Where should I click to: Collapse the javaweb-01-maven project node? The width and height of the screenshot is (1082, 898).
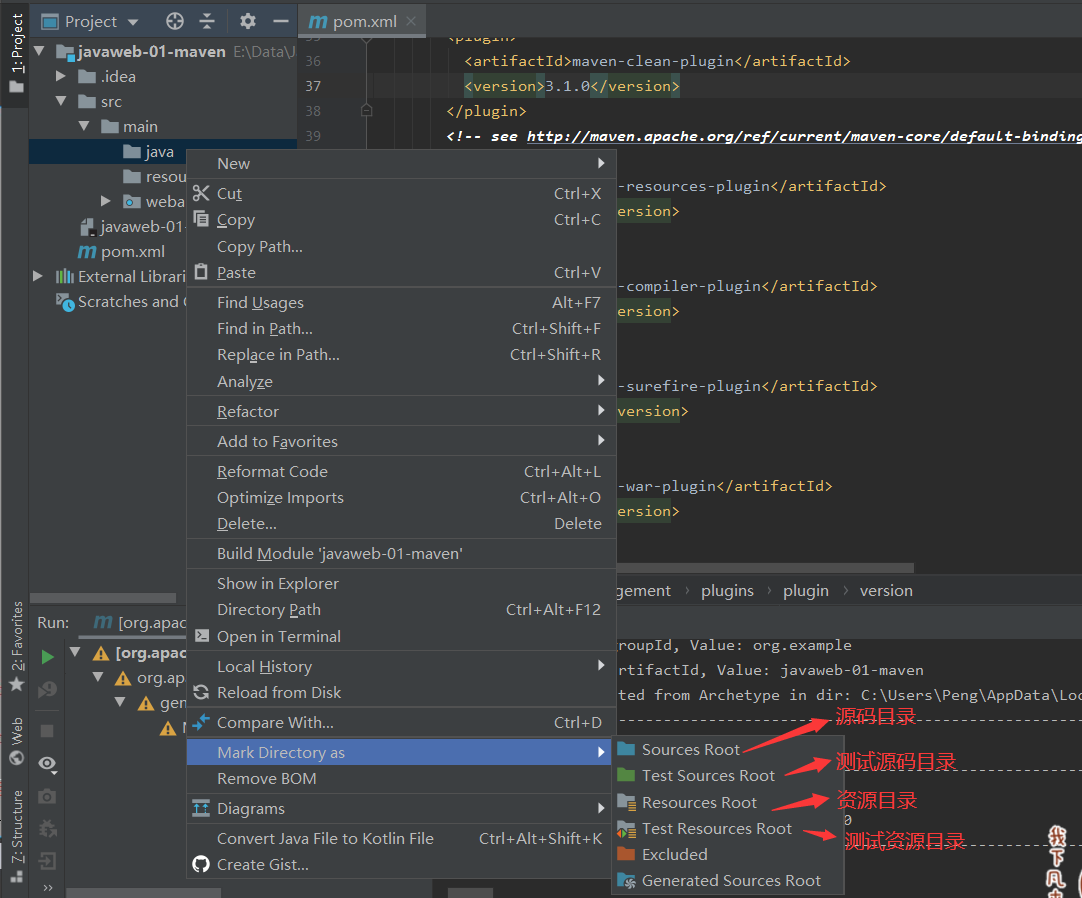(x=39, y=51)
